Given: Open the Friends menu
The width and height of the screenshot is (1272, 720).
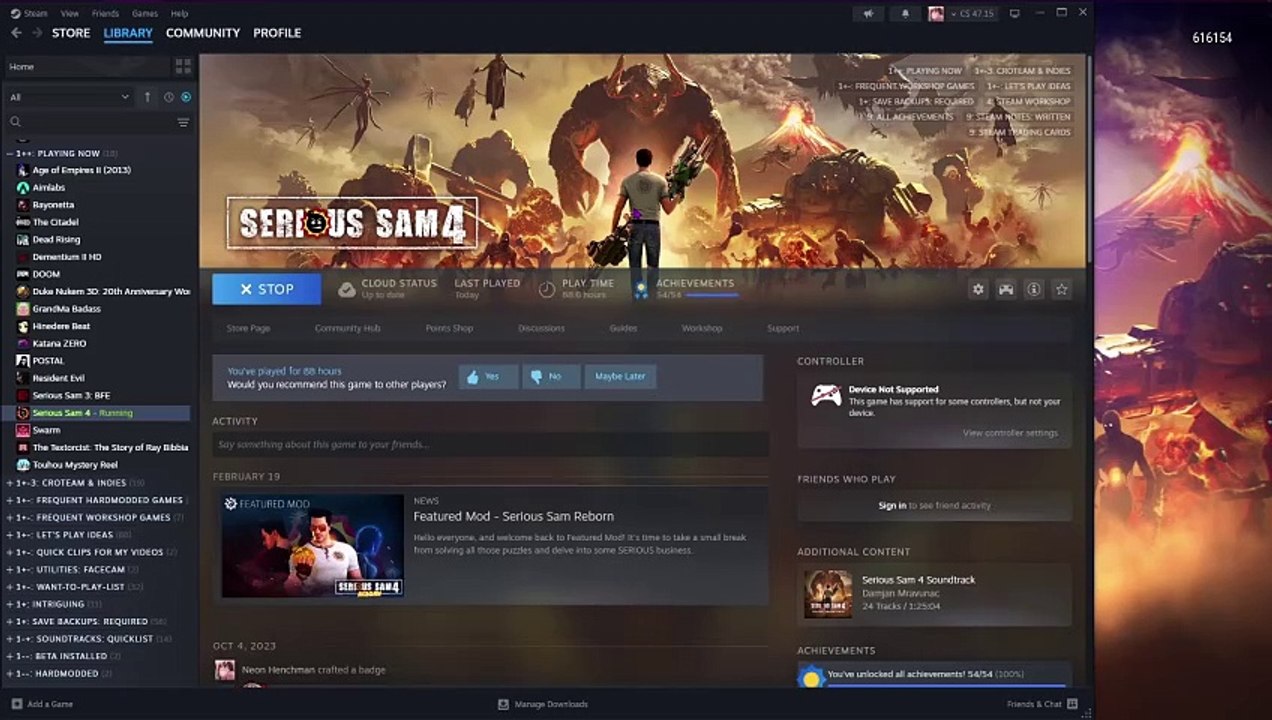Looking at the screenshot, I should (105, 13).
